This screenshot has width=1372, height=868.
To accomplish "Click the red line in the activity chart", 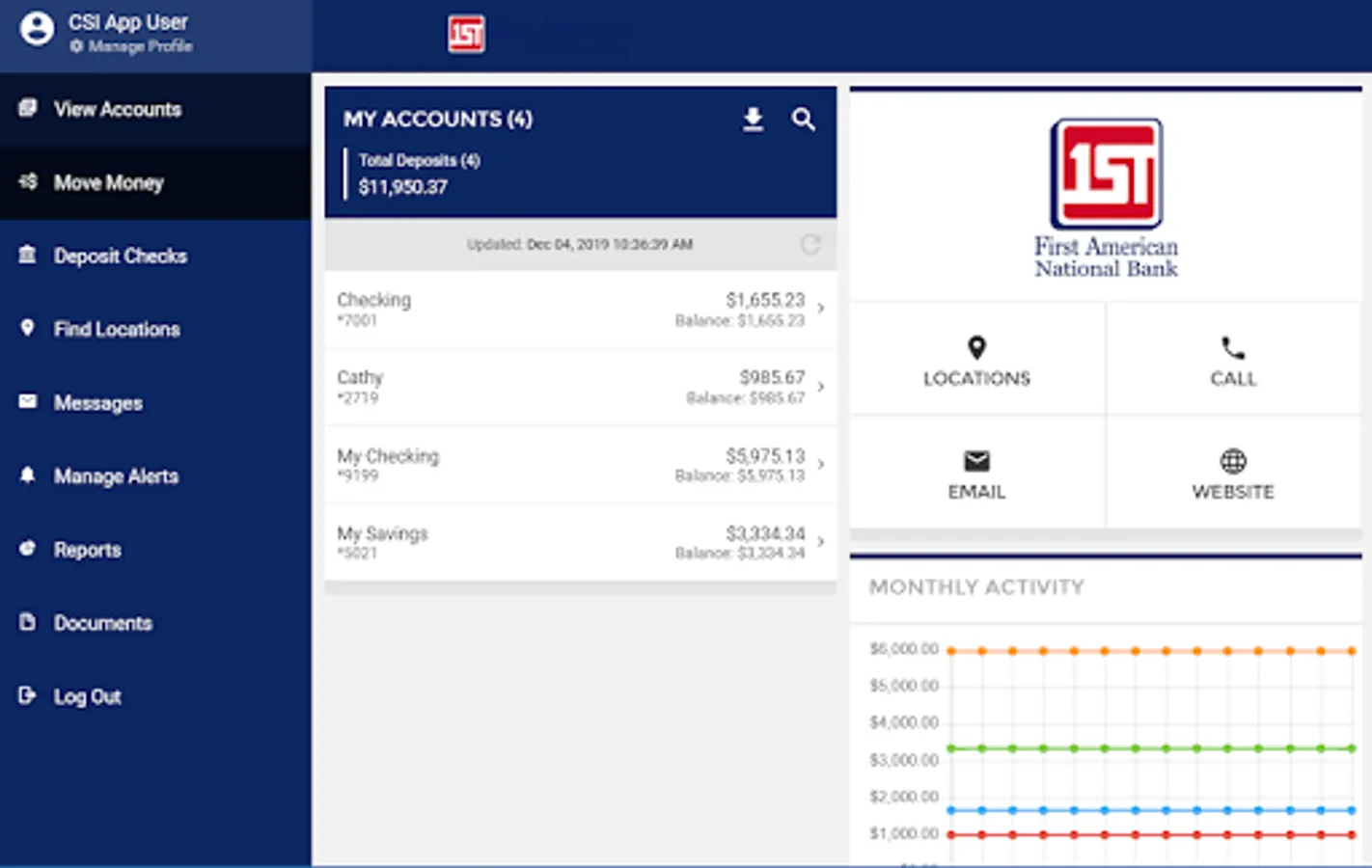I will 1151,834.
